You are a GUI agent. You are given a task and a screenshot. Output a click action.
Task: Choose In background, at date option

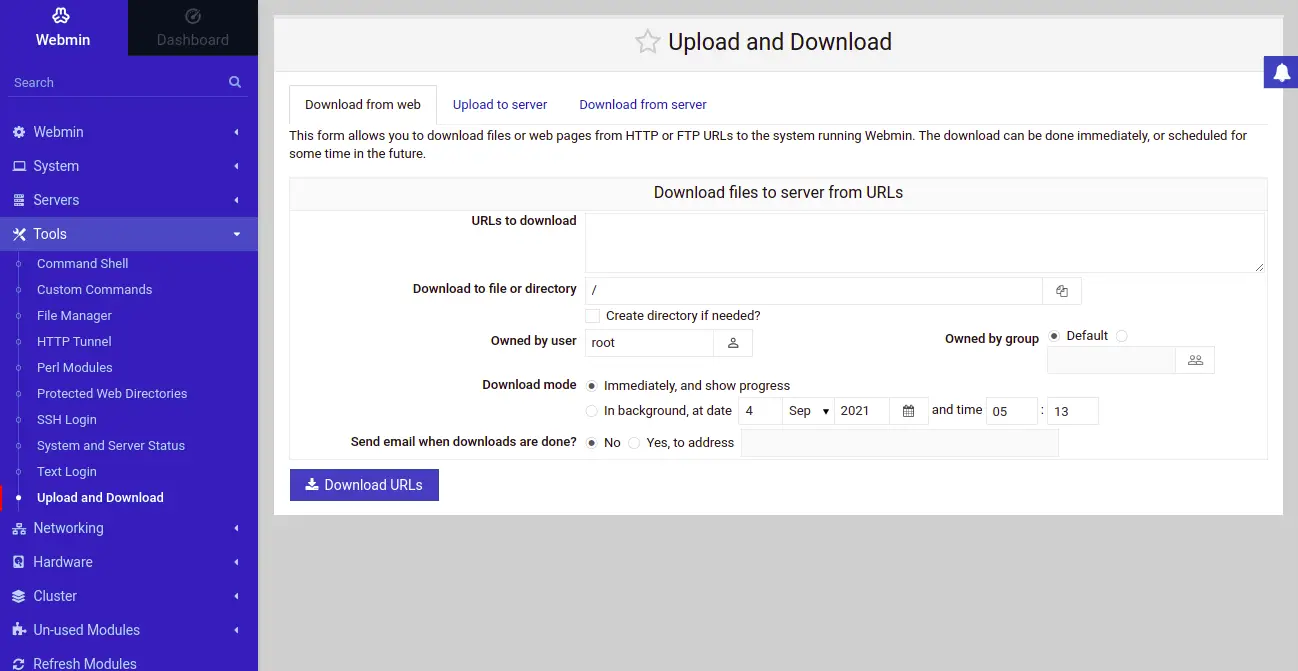coord(592,411)
